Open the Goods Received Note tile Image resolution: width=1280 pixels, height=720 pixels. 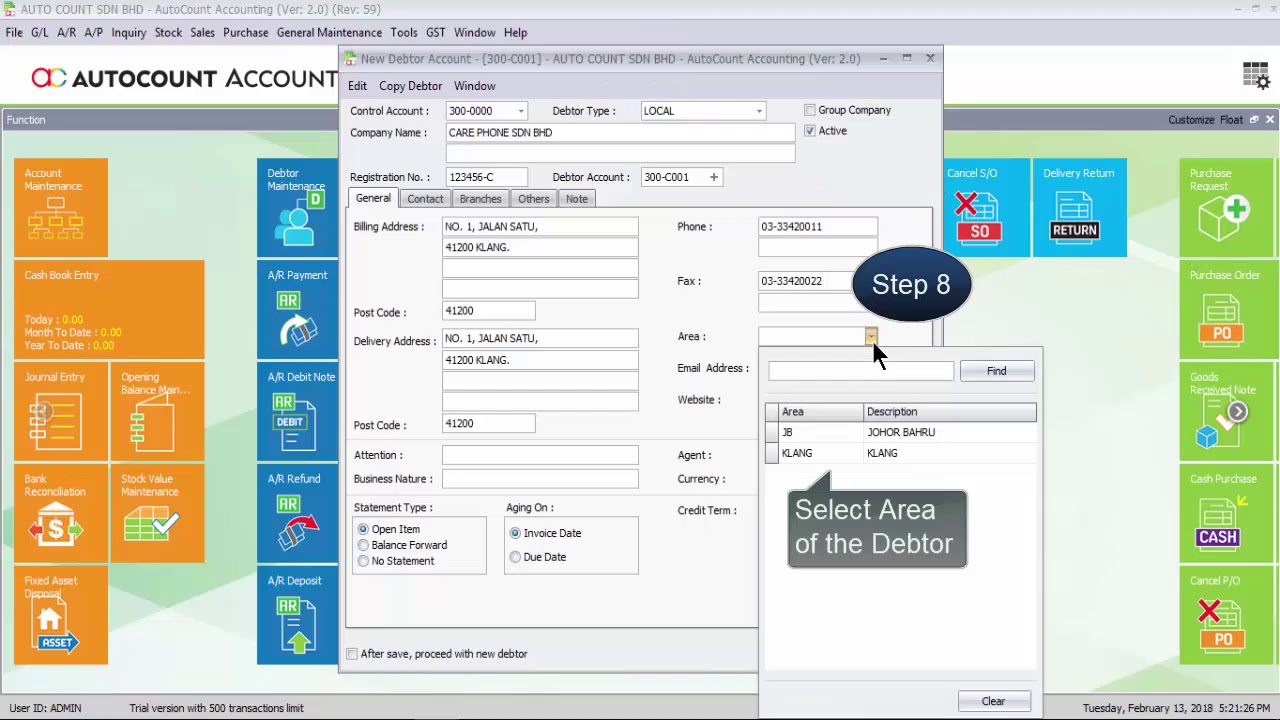pyautogui.click(x=1226, y=411)
